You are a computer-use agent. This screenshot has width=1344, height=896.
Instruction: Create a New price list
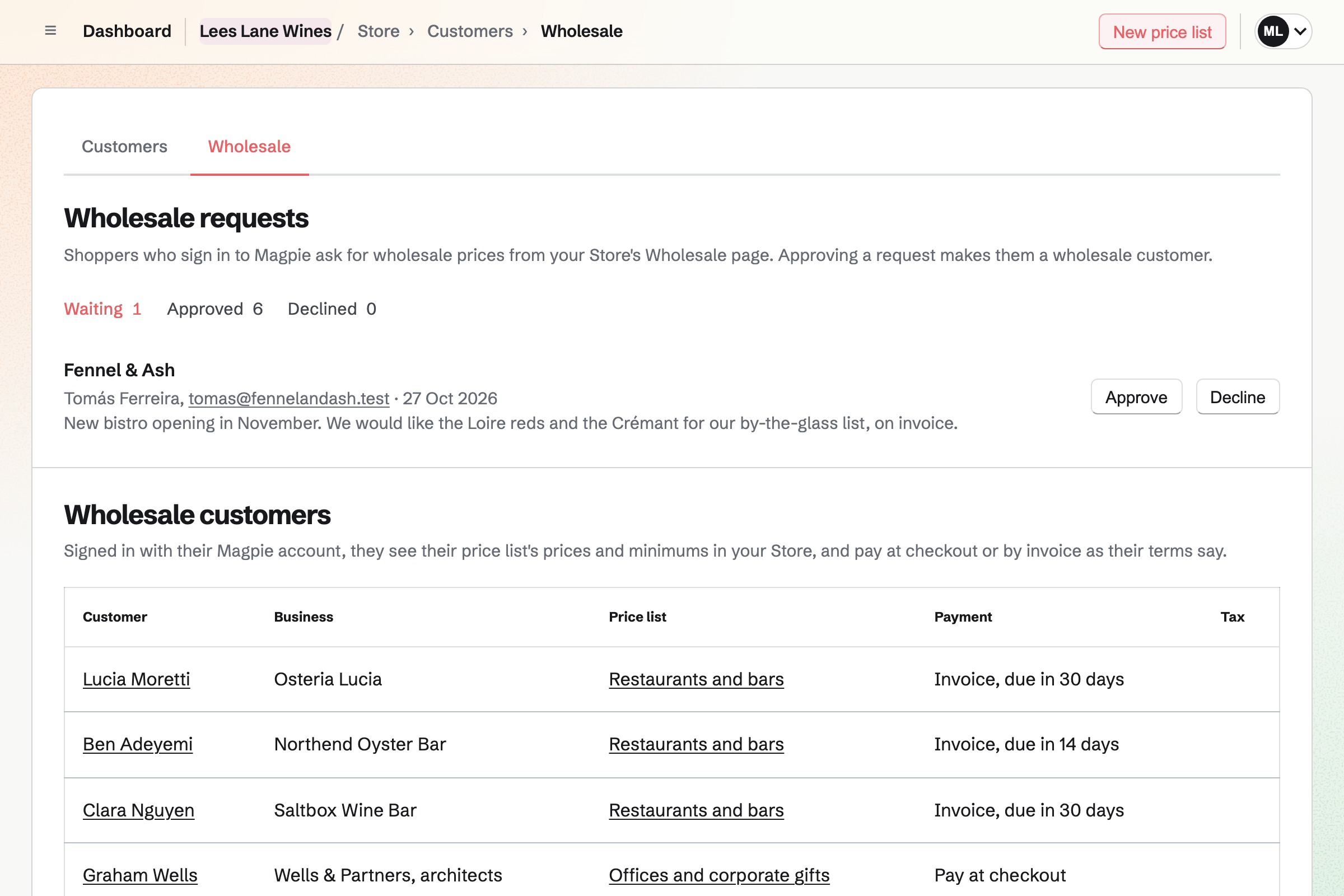(x=1163, y=31)
